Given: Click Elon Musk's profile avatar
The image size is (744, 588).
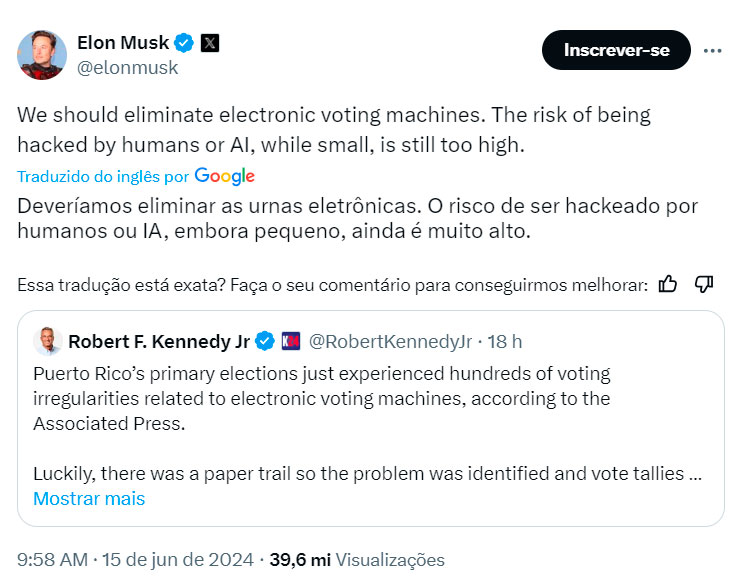Looking at the screenshot, I should tap(42, 55).
